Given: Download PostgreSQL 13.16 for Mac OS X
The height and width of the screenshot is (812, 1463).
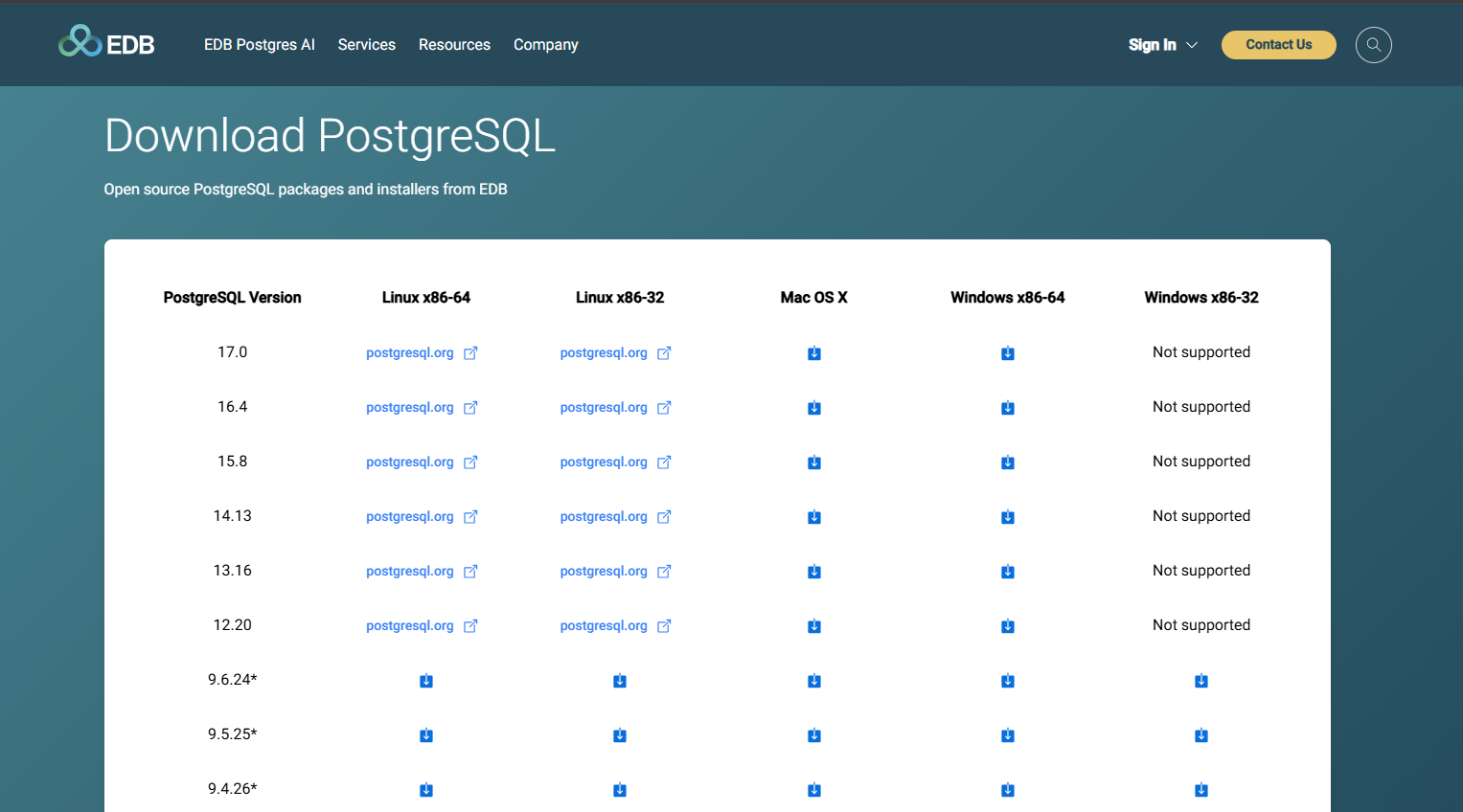Looking at the screenshot, I should pos(814,572).
